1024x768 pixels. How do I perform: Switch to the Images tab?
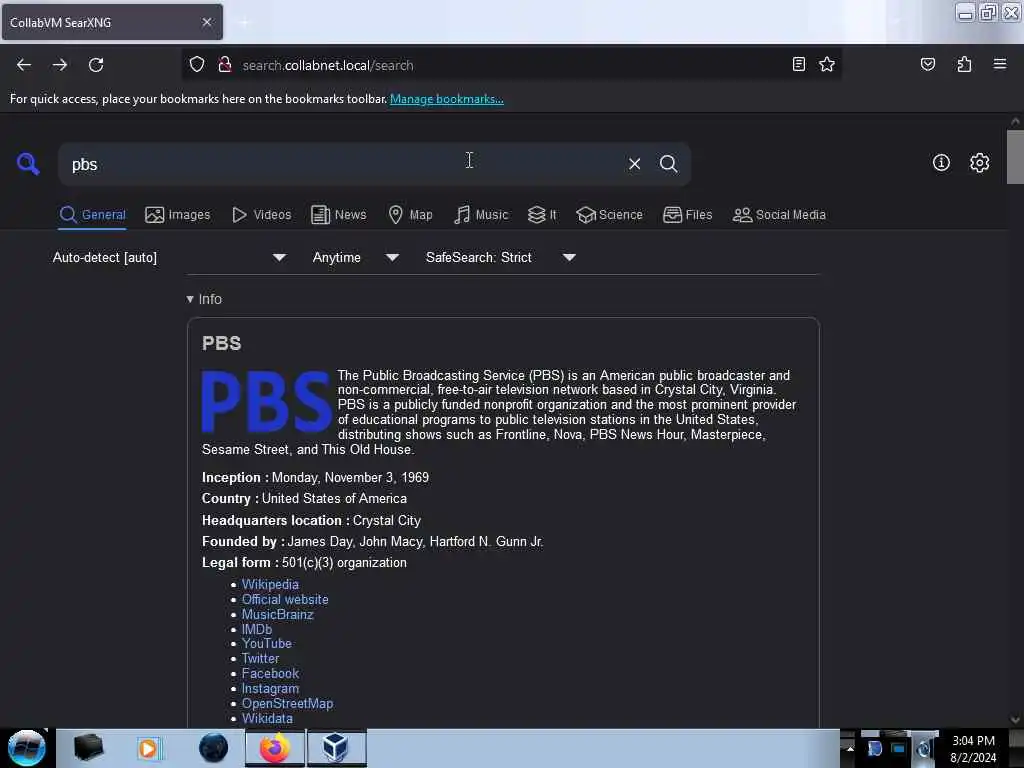point(178,215)
